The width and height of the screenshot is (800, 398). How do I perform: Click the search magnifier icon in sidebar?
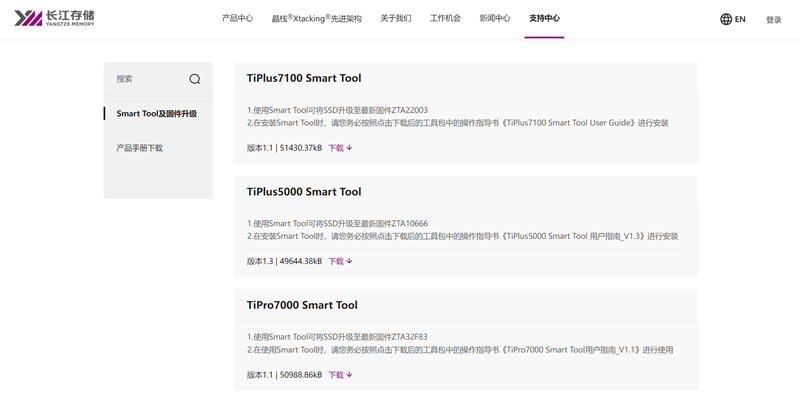pyautogui.click(x=195, y=79)
